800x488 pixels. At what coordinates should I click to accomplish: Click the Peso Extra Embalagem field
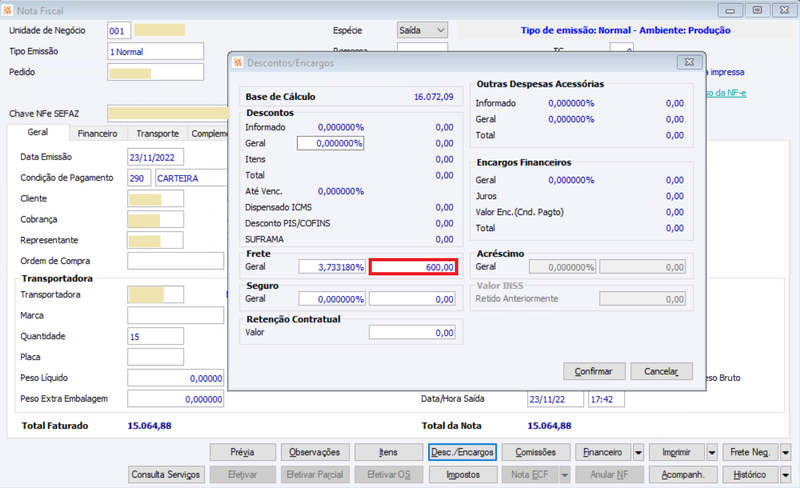[x=176, y=399]
